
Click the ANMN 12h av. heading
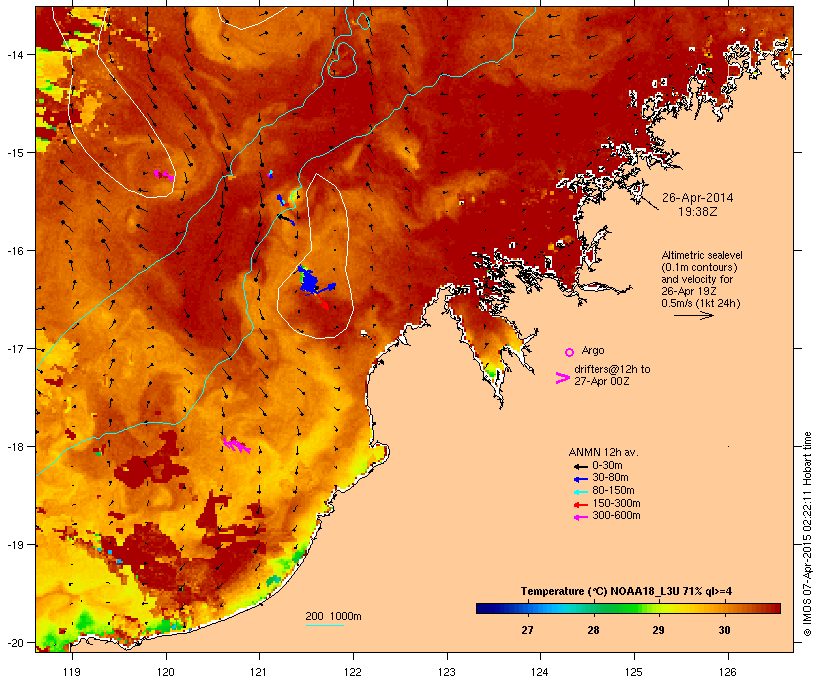[x=603, y=452]
